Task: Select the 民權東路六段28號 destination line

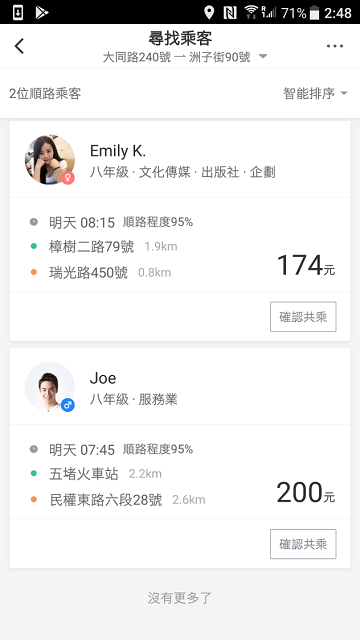Action: tap(106, 500)
